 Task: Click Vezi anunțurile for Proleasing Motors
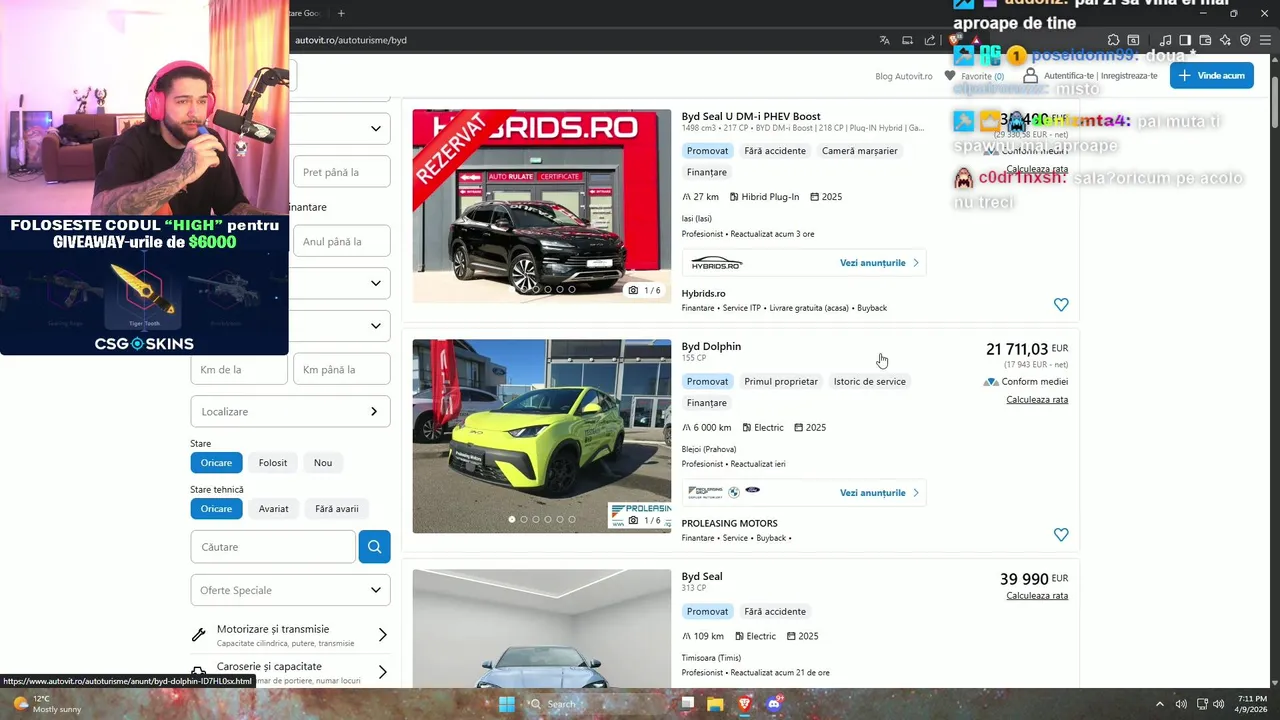(x=879, y=493)
